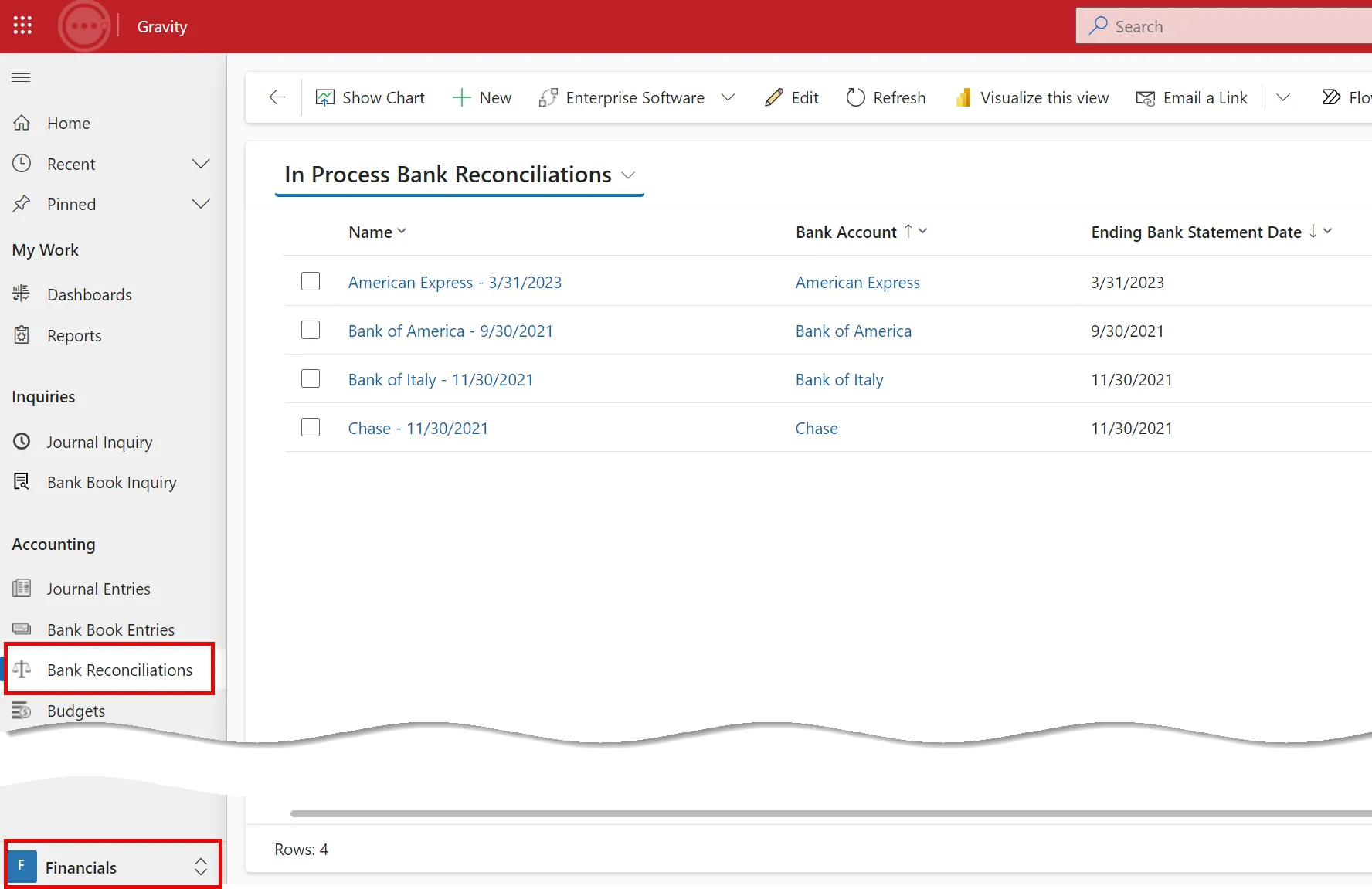Open the In Process Bank Reconciliations view selector

[460, 175]
